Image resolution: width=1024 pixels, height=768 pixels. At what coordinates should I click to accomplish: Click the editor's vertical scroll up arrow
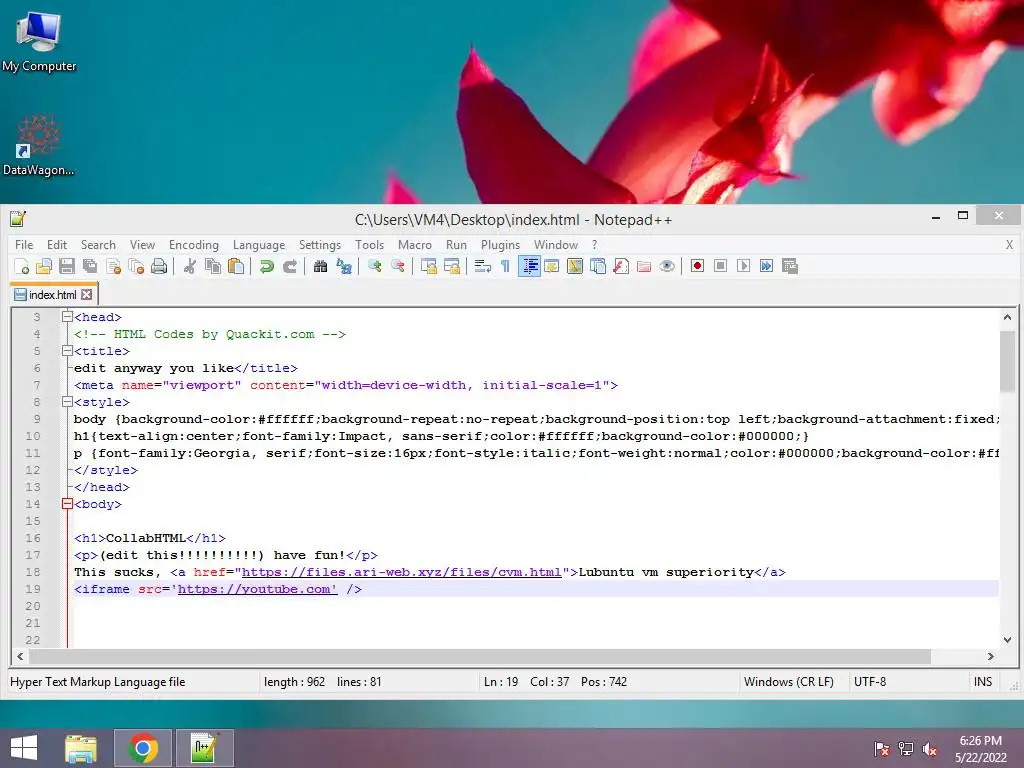point(1007,318)
